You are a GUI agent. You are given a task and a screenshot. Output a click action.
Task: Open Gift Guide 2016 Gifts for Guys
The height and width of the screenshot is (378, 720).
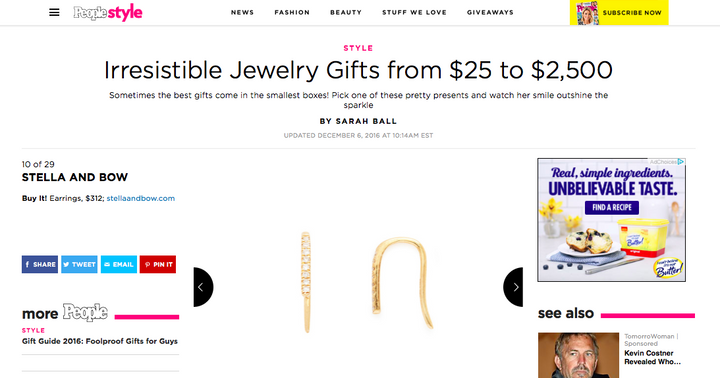[100, 341]
